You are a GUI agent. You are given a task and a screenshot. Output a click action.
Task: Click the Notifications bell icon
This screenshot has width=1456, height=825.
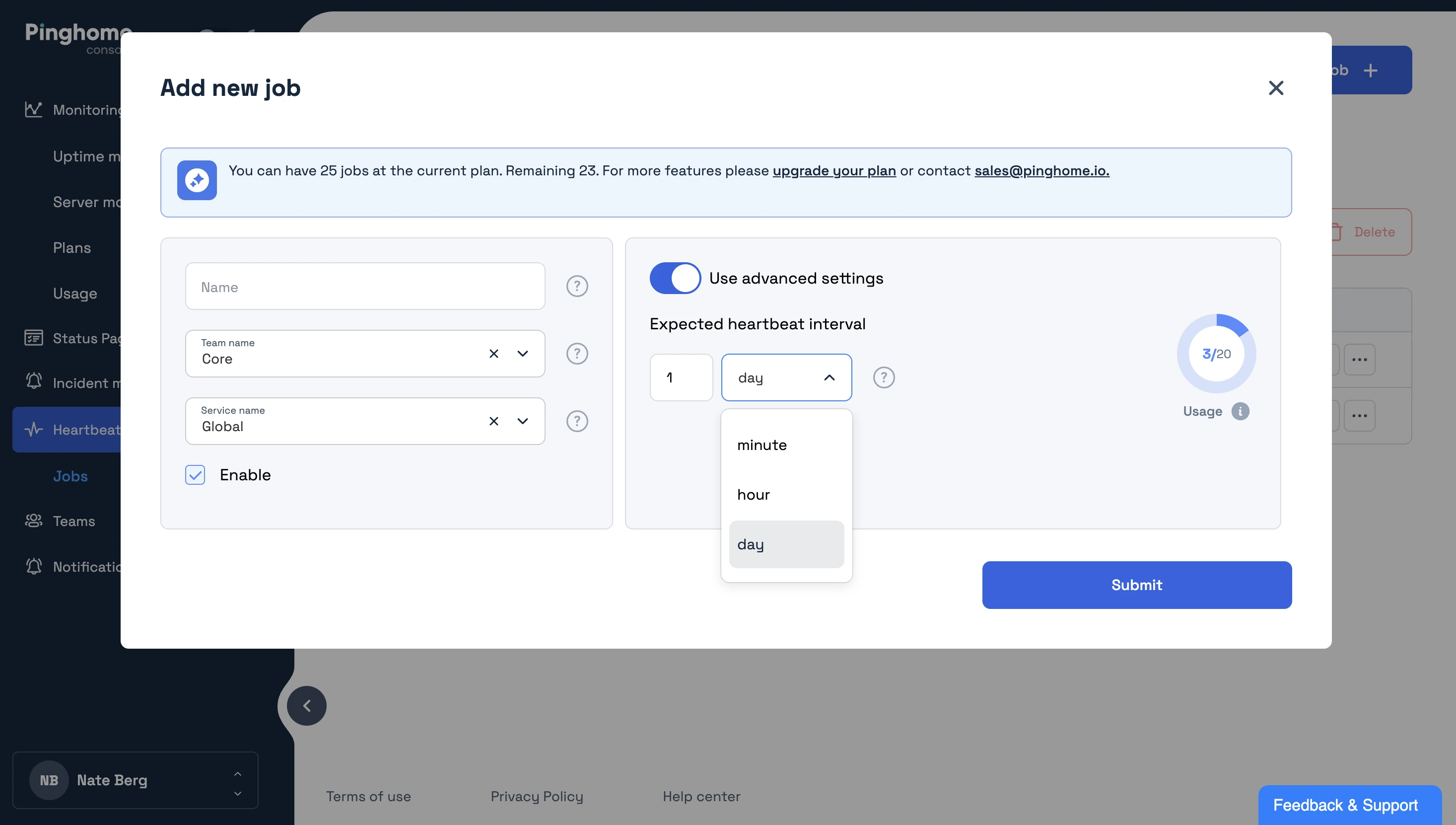pos(34,566)
